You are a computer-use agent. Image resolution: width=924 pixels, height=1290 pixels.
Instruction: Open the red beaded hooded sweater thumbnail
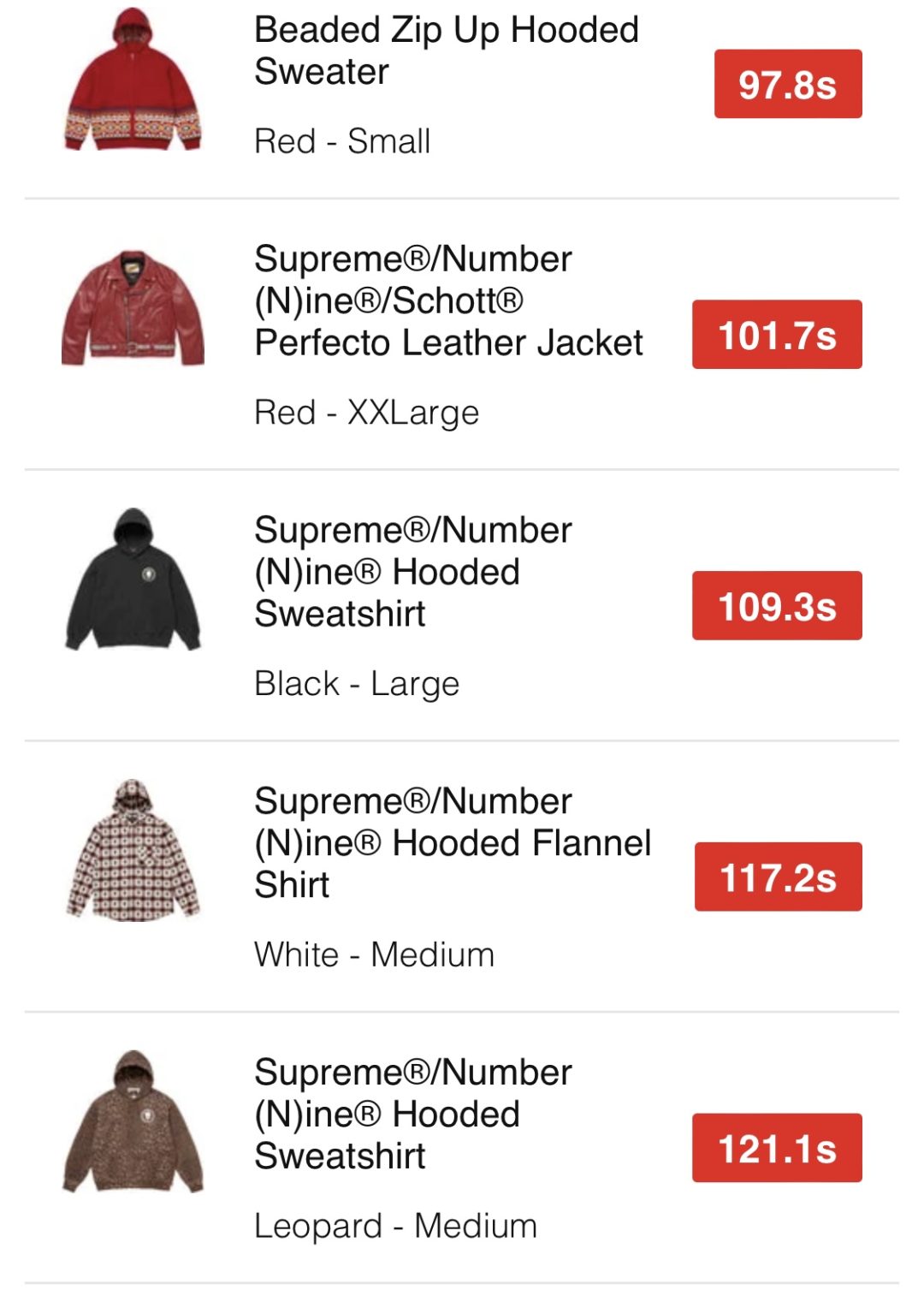click(133, 80)
